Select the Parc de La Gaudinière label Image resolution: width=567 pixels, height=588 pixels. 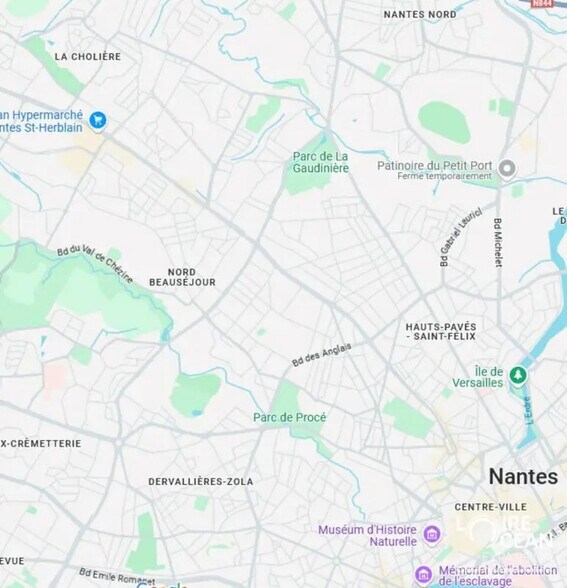(x=321, y=162)
